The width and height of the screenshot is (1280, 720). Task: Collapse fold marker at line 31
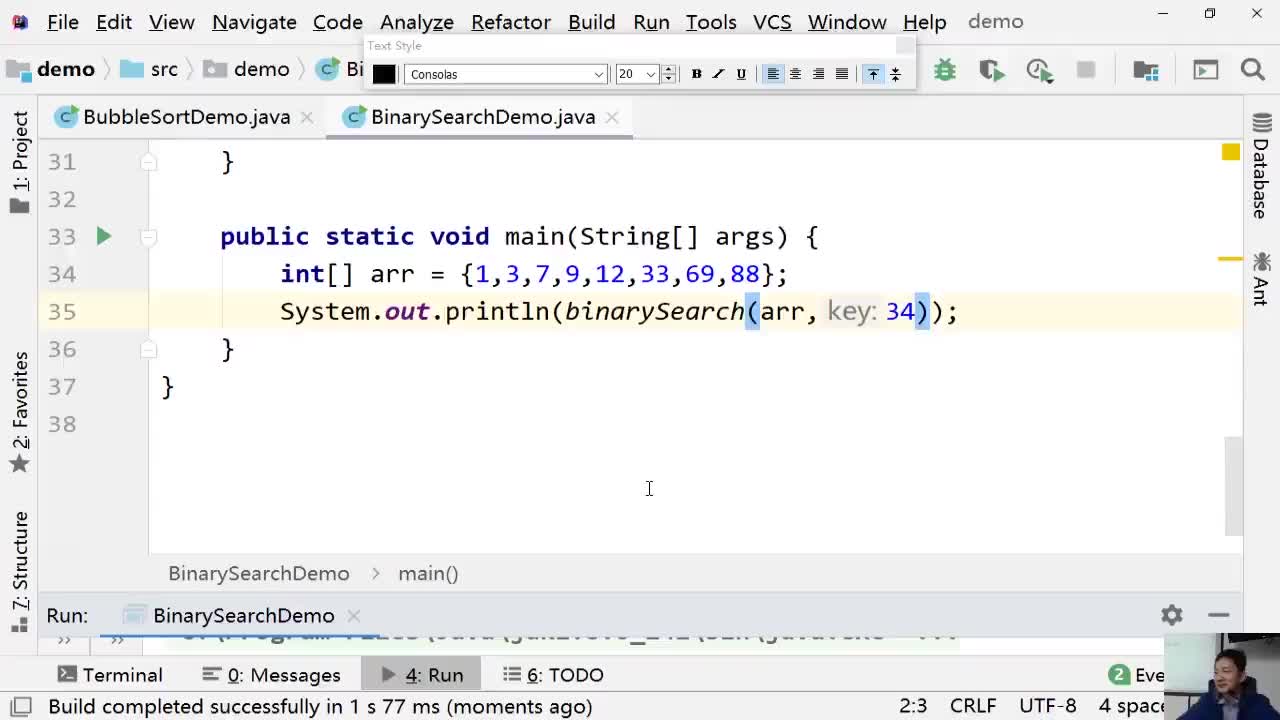[x=148, y=161]
